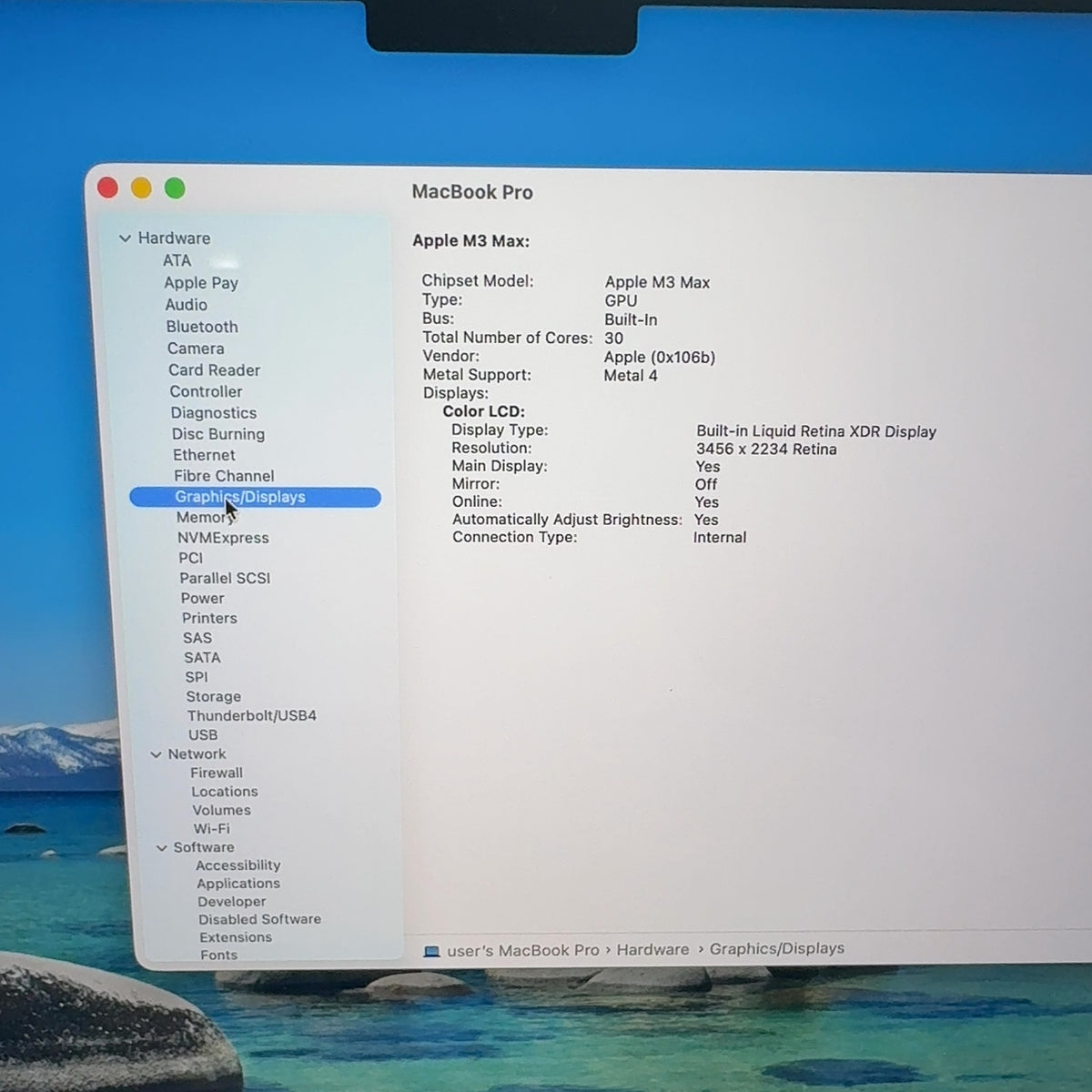Image resolution: width=1092 pixels, height=1092 pixels.
Task: Show the Storage information
Action: coord(214,696)
